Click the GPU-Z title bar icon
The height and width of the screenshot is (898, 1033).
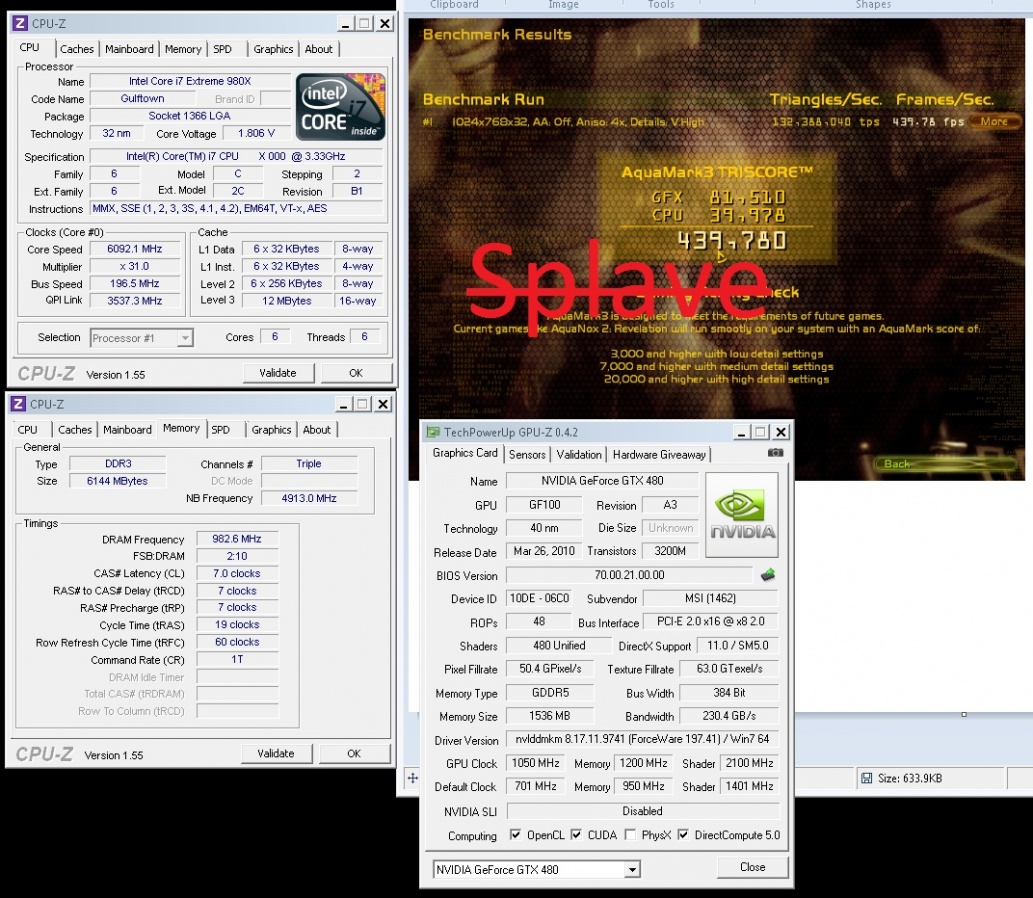pos(433,432)
